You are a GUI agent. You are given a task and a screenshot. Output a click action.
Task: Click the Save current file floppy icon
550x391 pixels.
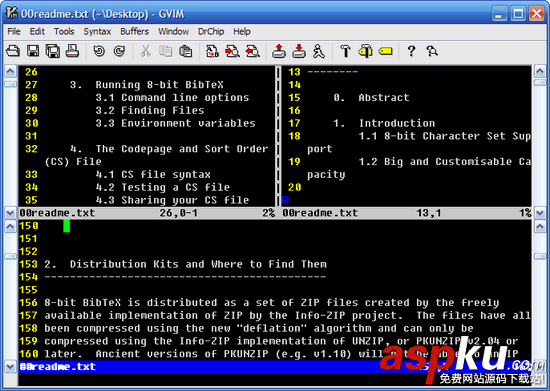(33, 51)
